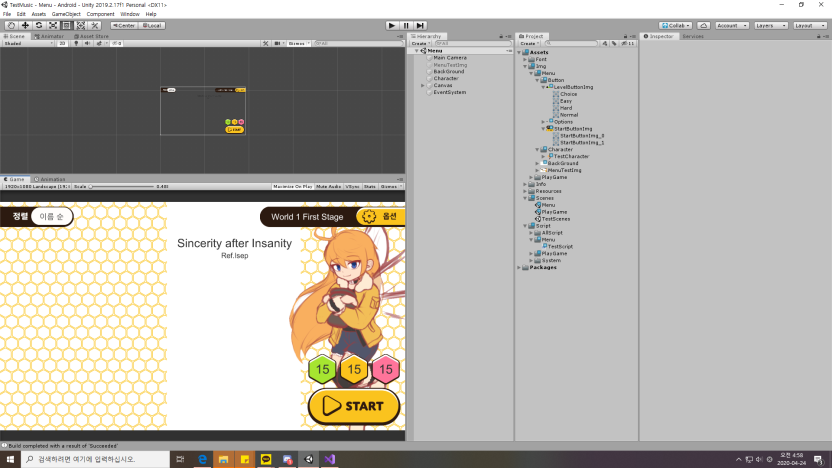Open scene component tools wrench icon
This screenshot has height=468, width=832.
point(265,44)
